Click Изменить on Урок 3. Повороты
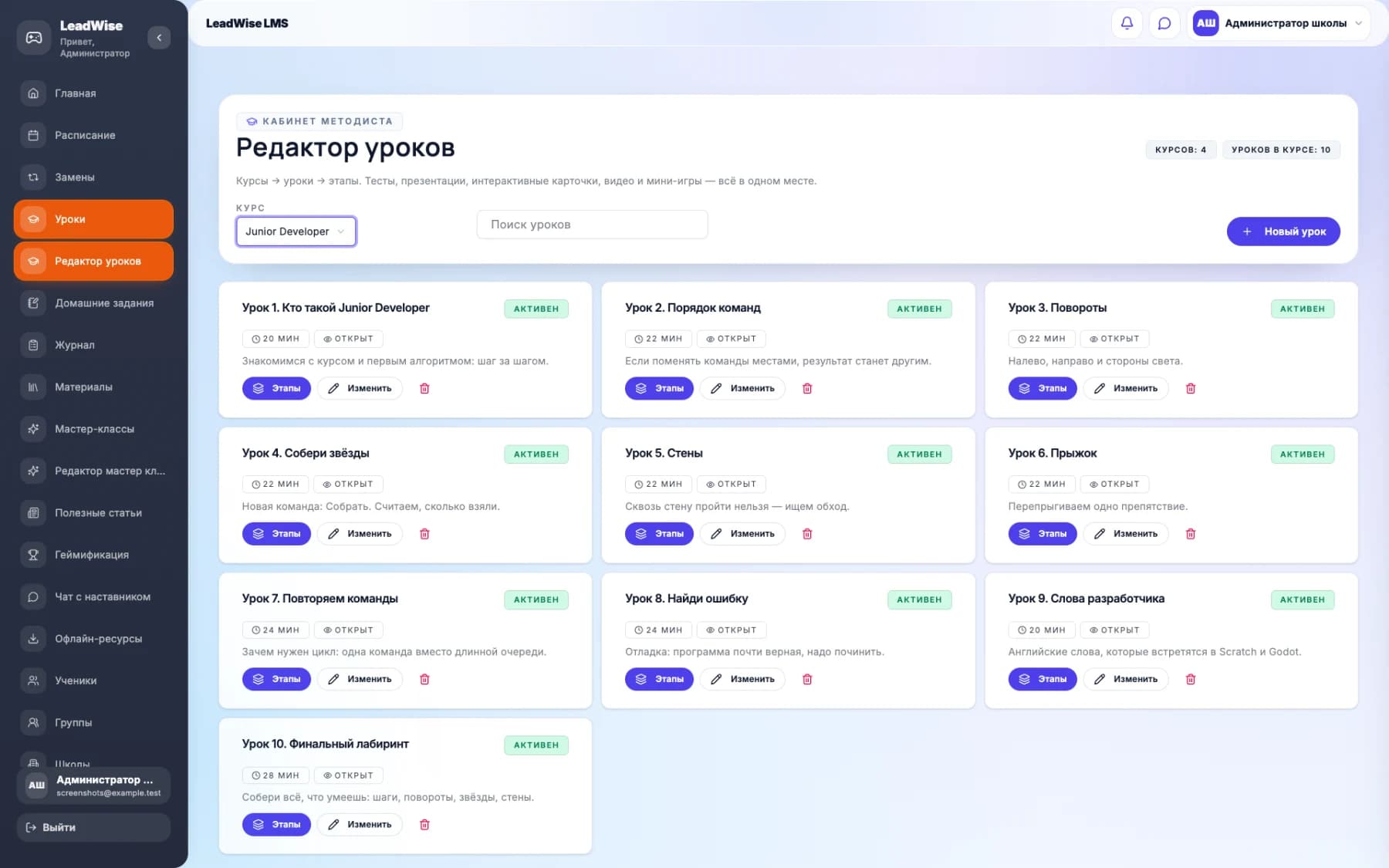 (1126, 388)
